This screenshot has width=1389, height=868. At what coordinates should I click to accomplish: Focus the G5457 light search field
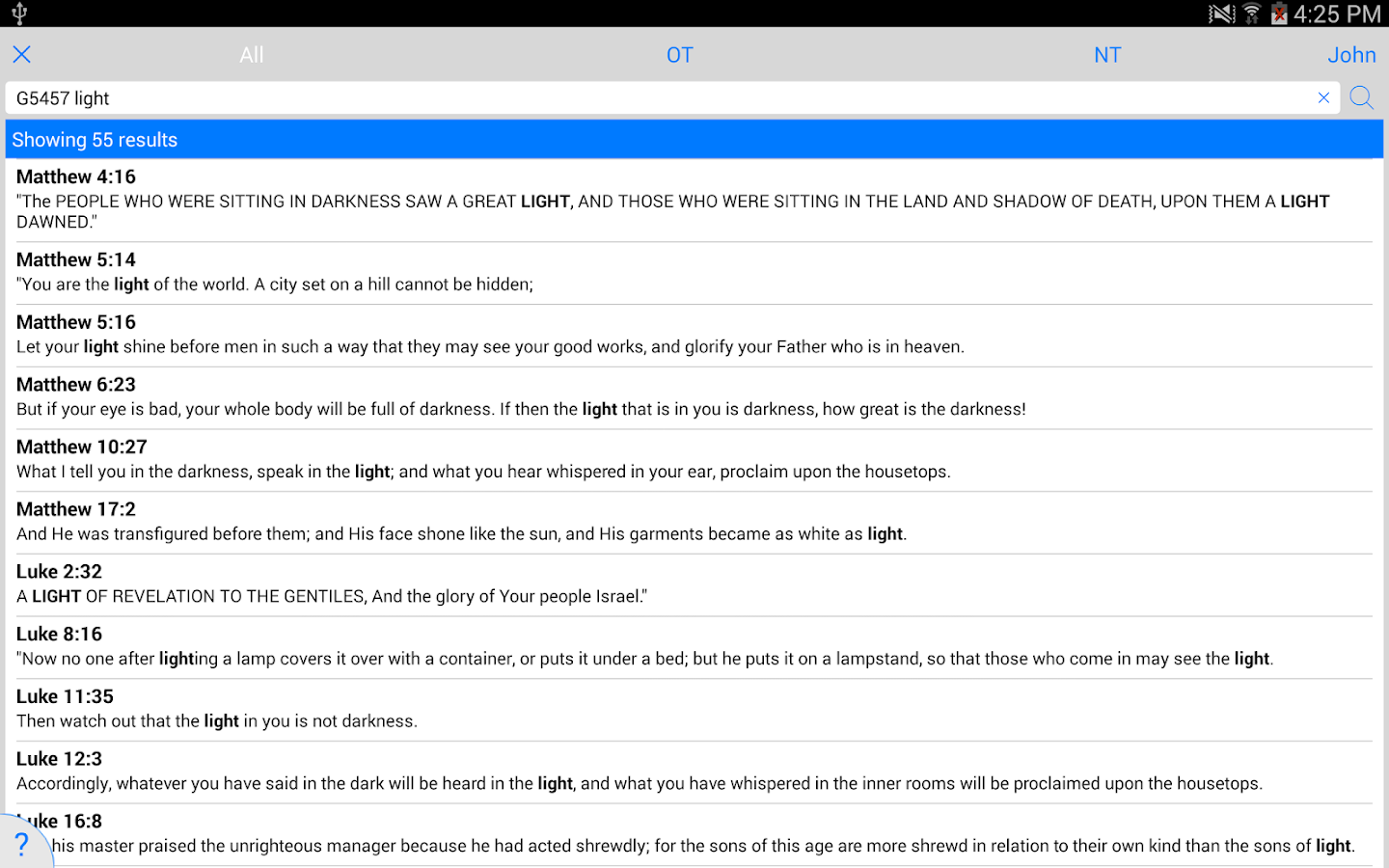tap(672, 97)
